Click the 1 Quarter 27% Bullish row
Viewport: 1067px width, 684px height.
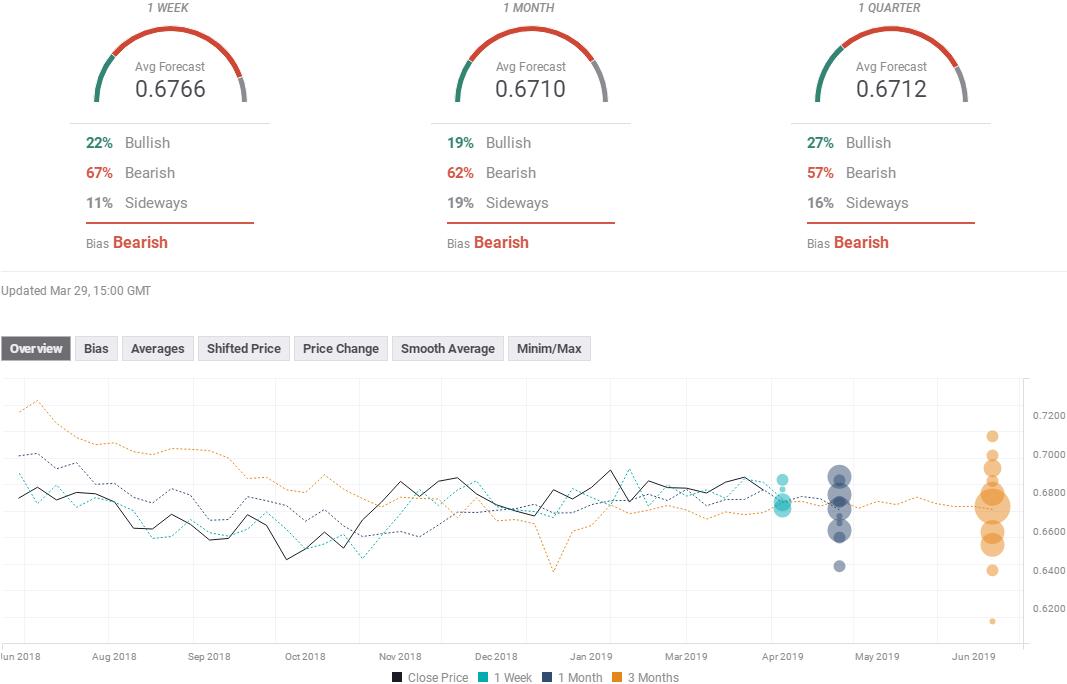coord(850,143)
